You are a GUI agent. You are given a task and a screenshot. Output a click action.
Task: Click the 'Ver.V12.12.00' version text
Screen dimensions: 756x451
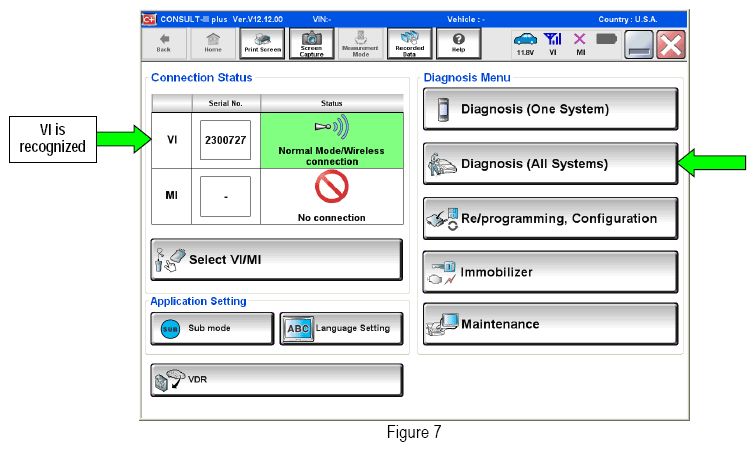tap(258, 19)
